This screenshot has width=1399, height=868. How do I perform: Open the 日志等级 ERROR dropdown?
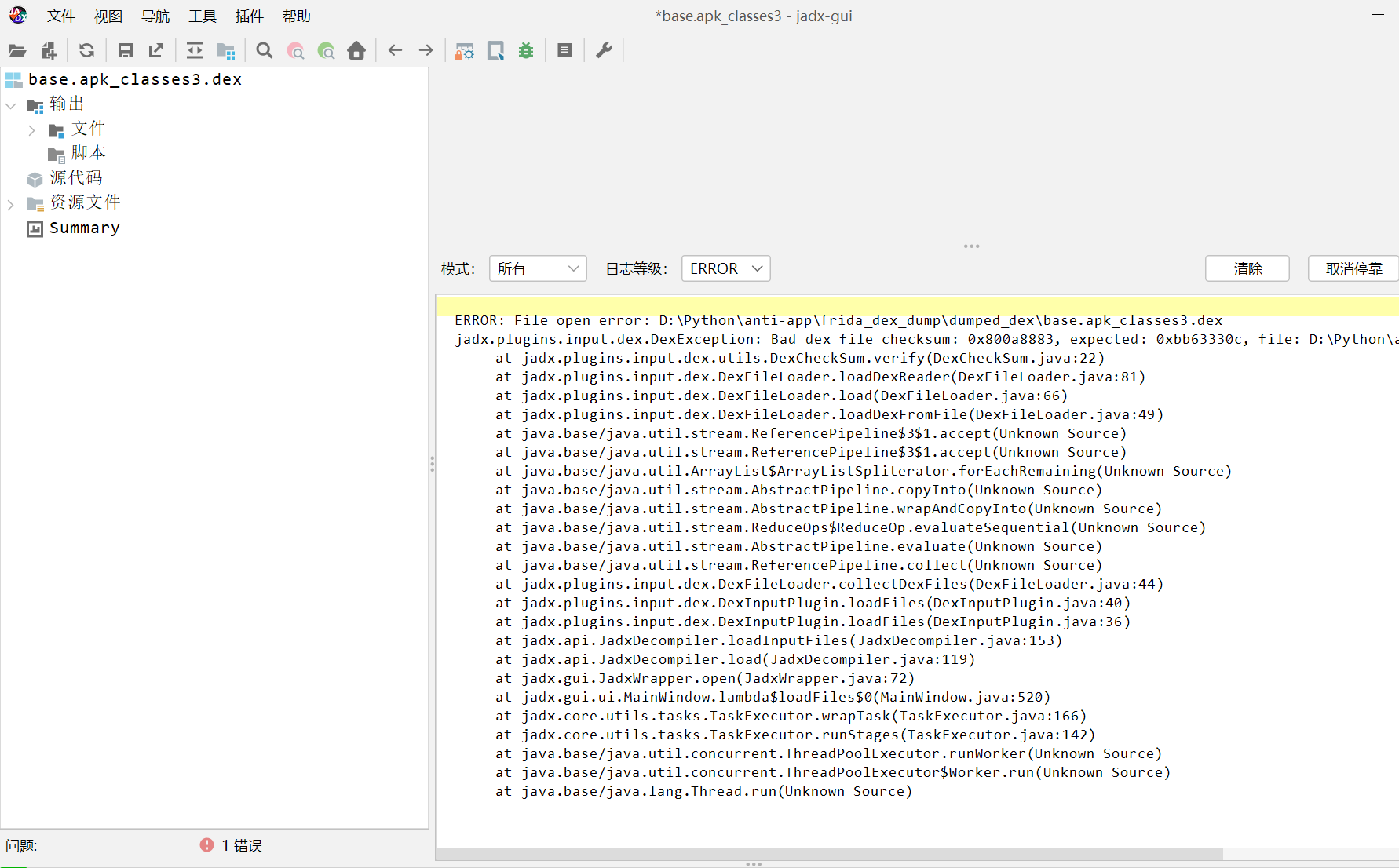(x=725, y=268)
